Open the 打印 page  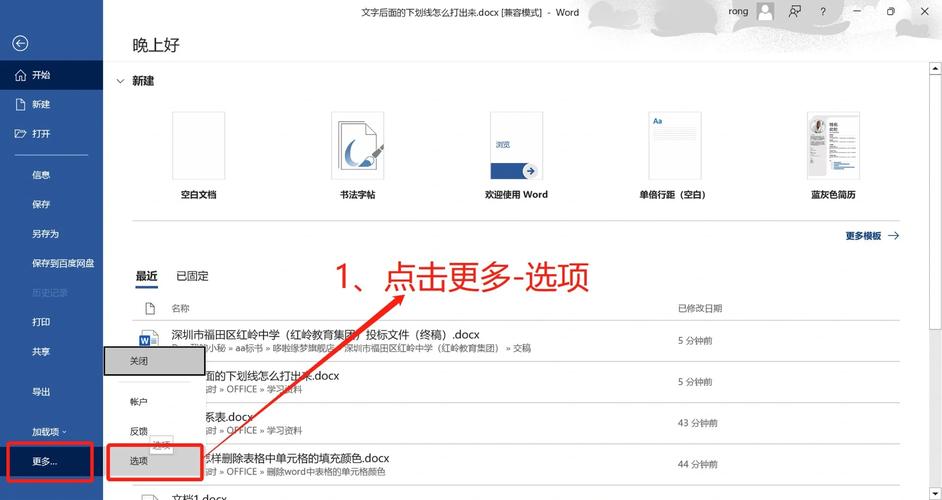[41, 322]
